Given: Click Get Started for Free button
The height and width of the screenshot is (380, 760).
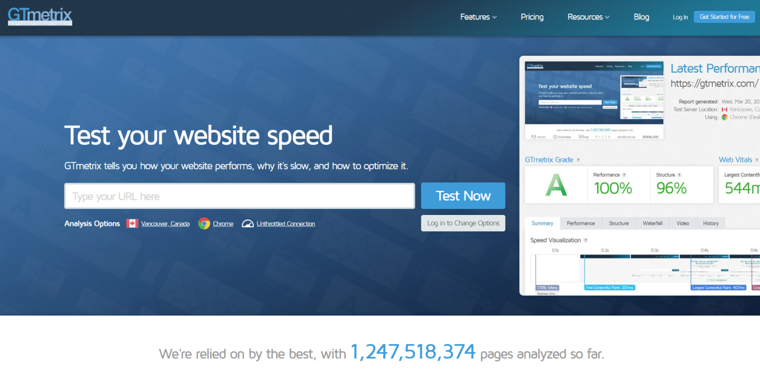Looking at the screenshot, I should click(x=724, y=17).
